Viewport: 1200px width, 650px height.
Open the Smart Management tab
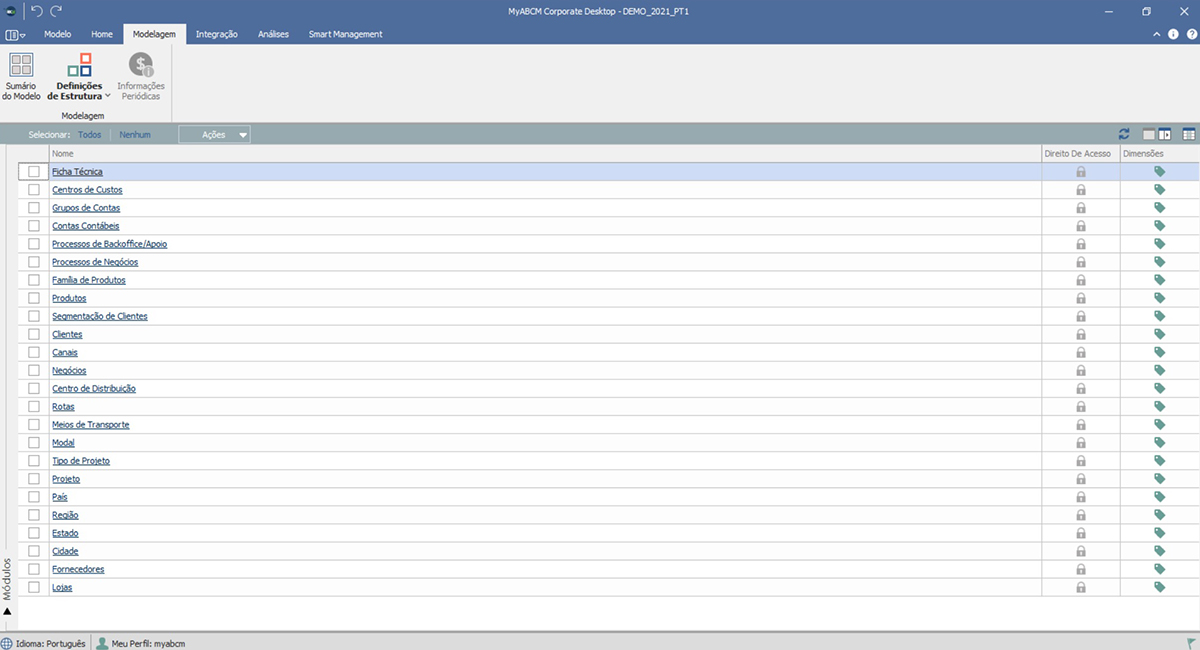click(x=346, y=34)
